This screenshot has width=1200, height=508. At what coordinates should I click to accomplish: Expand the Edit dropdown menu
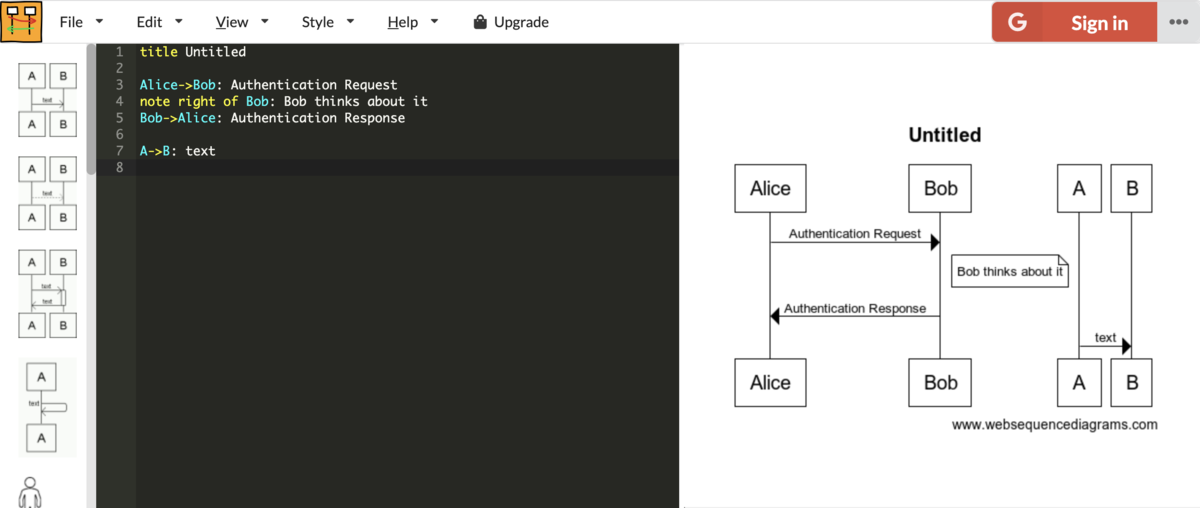(x=159, y=21)
